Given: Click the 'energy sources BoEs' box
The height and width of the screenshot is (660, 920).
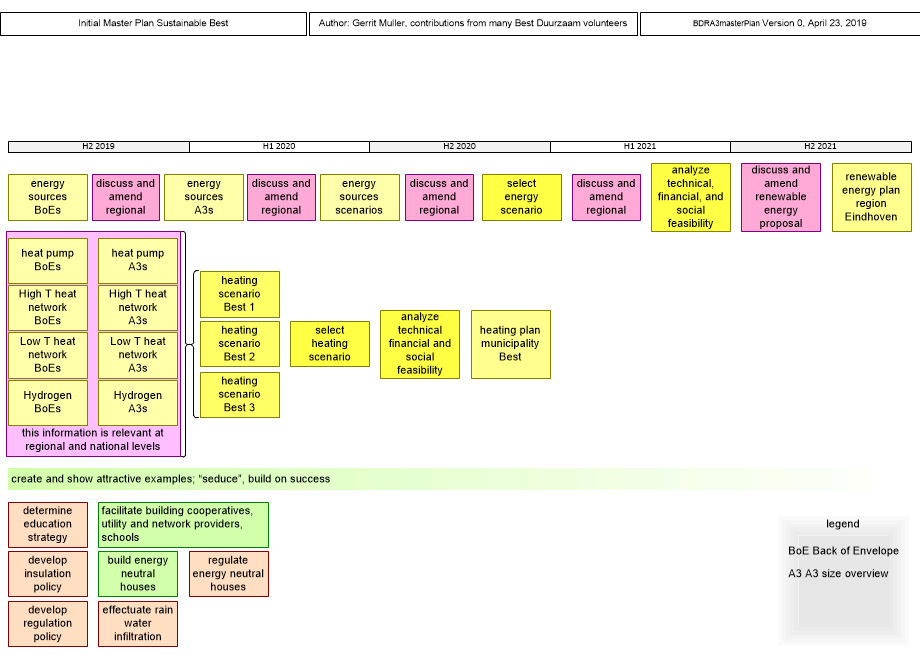Looking at the screenshot, I should (x=48, y=197).
